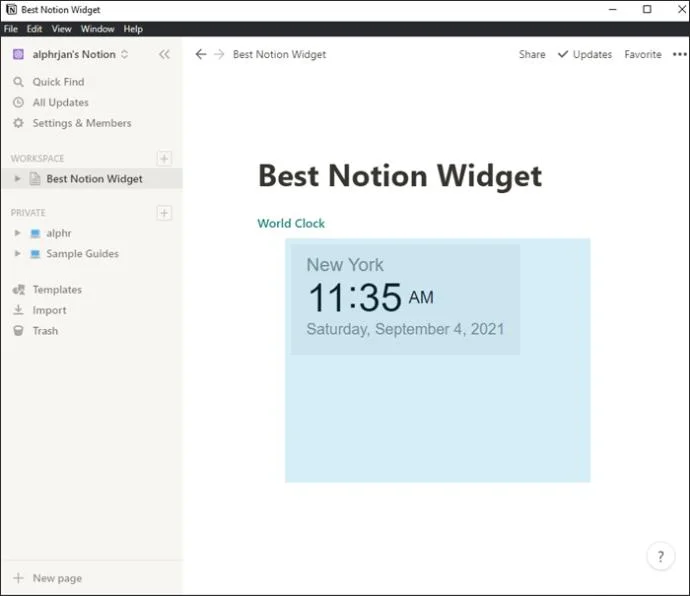Click the Trash label

click(x=45, y=331)
